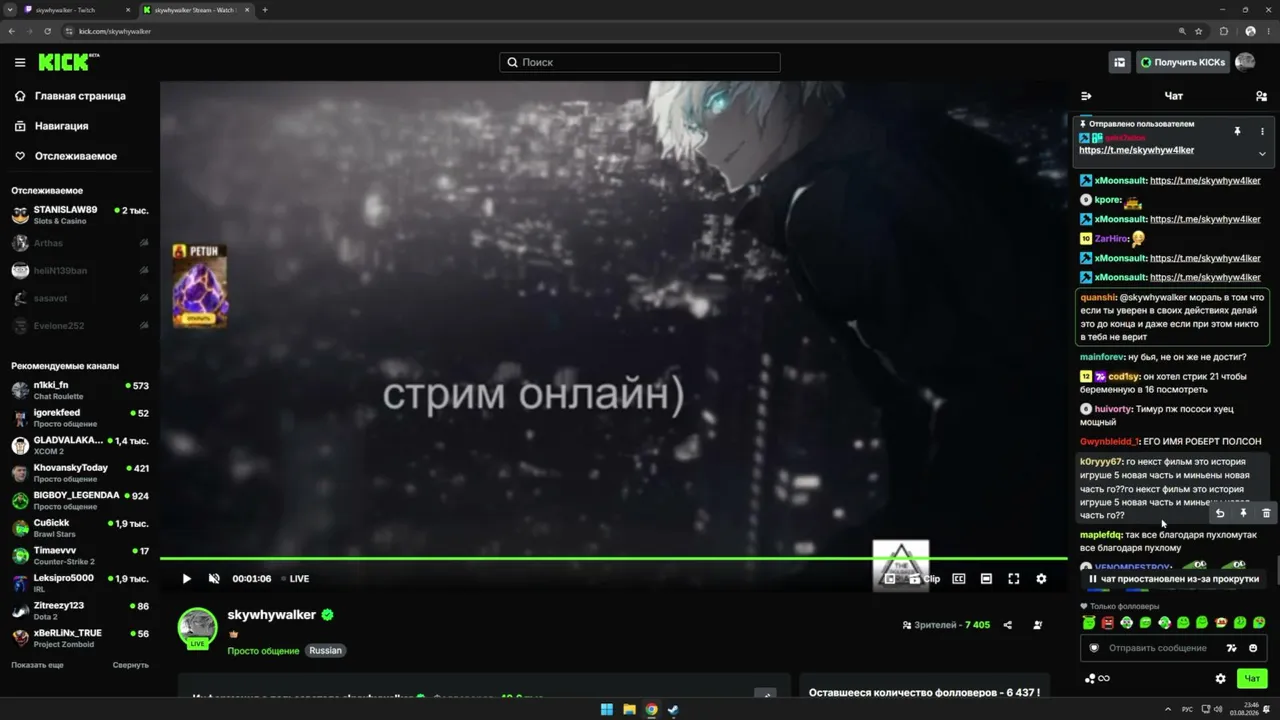Reply to hovered k0ryyy67 message

point(1219,513)
